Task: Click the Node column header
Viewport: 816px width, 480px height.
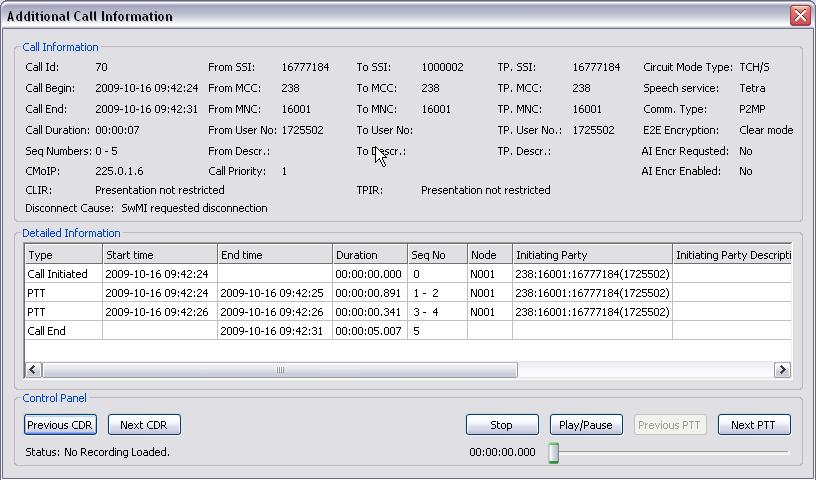Action: (490, 255)
